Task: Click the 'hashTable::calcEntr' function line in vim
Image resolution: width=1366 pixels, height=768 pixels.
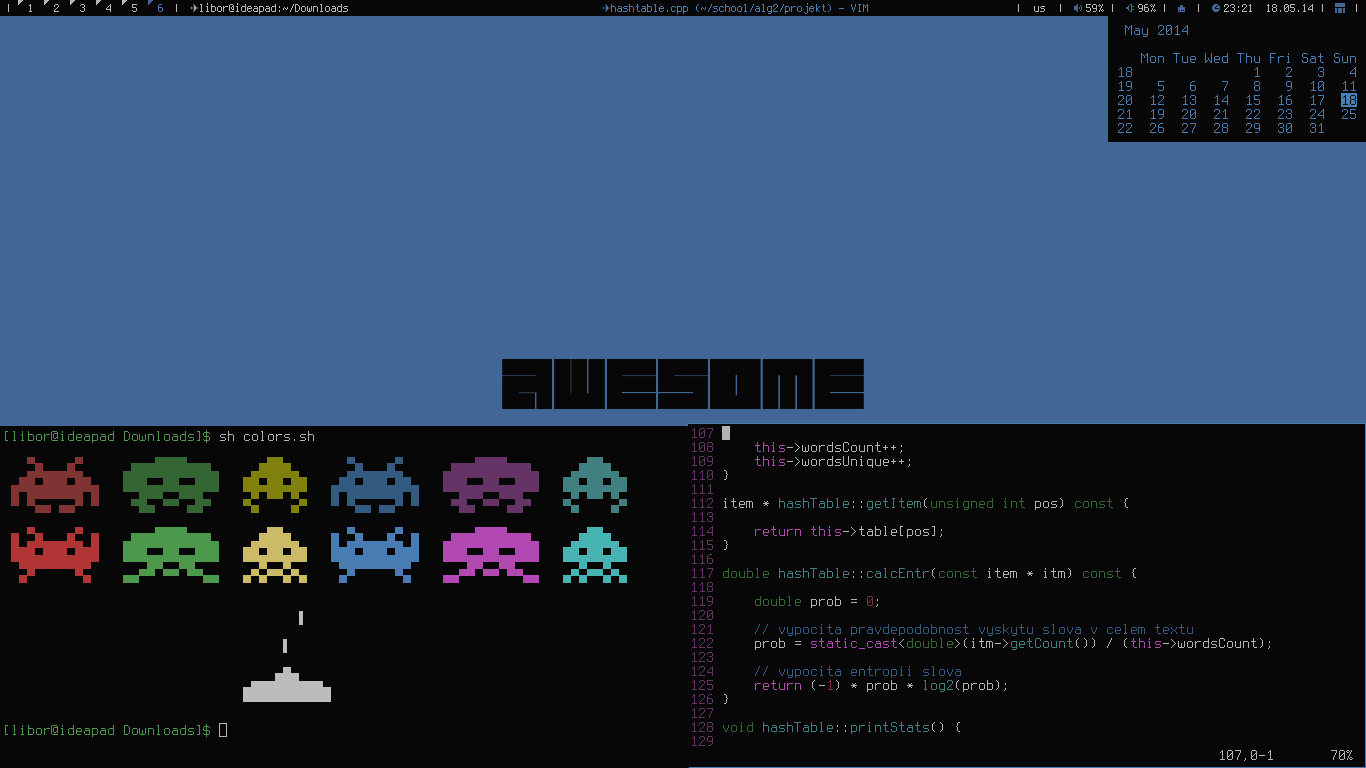Action: (929, 573)
